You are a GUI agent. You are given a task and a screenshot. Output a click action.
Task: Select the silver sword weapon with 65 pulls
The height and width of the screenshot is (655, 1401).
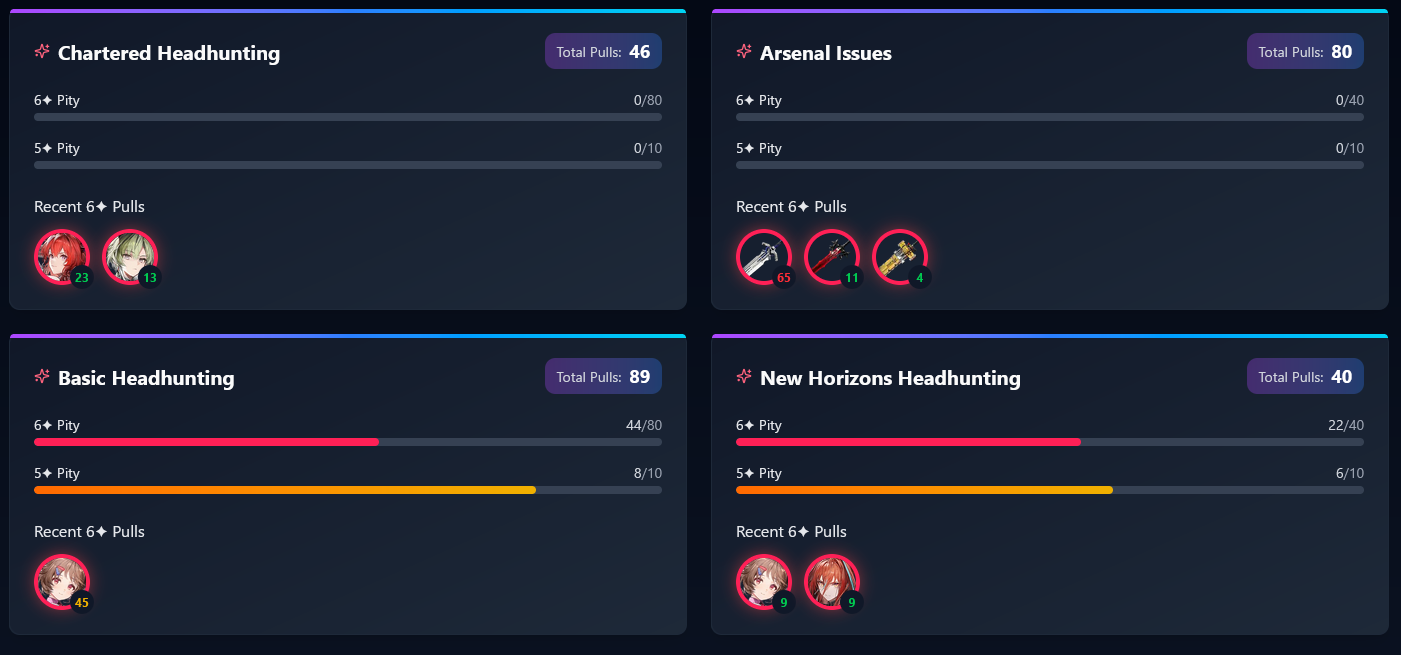coord(764,257)
